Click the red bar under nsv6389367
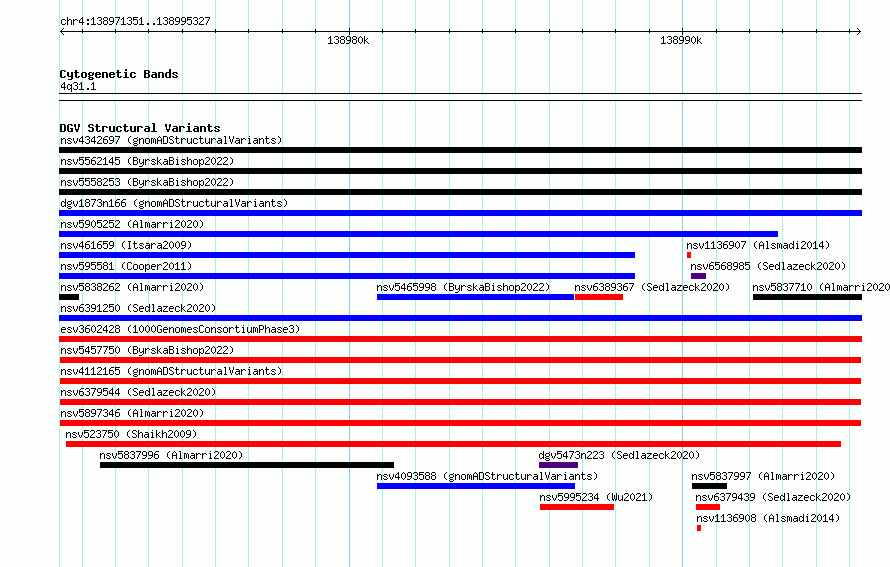Image resolution: width=890 pixels, height=567 pixels. coord(599,297)
